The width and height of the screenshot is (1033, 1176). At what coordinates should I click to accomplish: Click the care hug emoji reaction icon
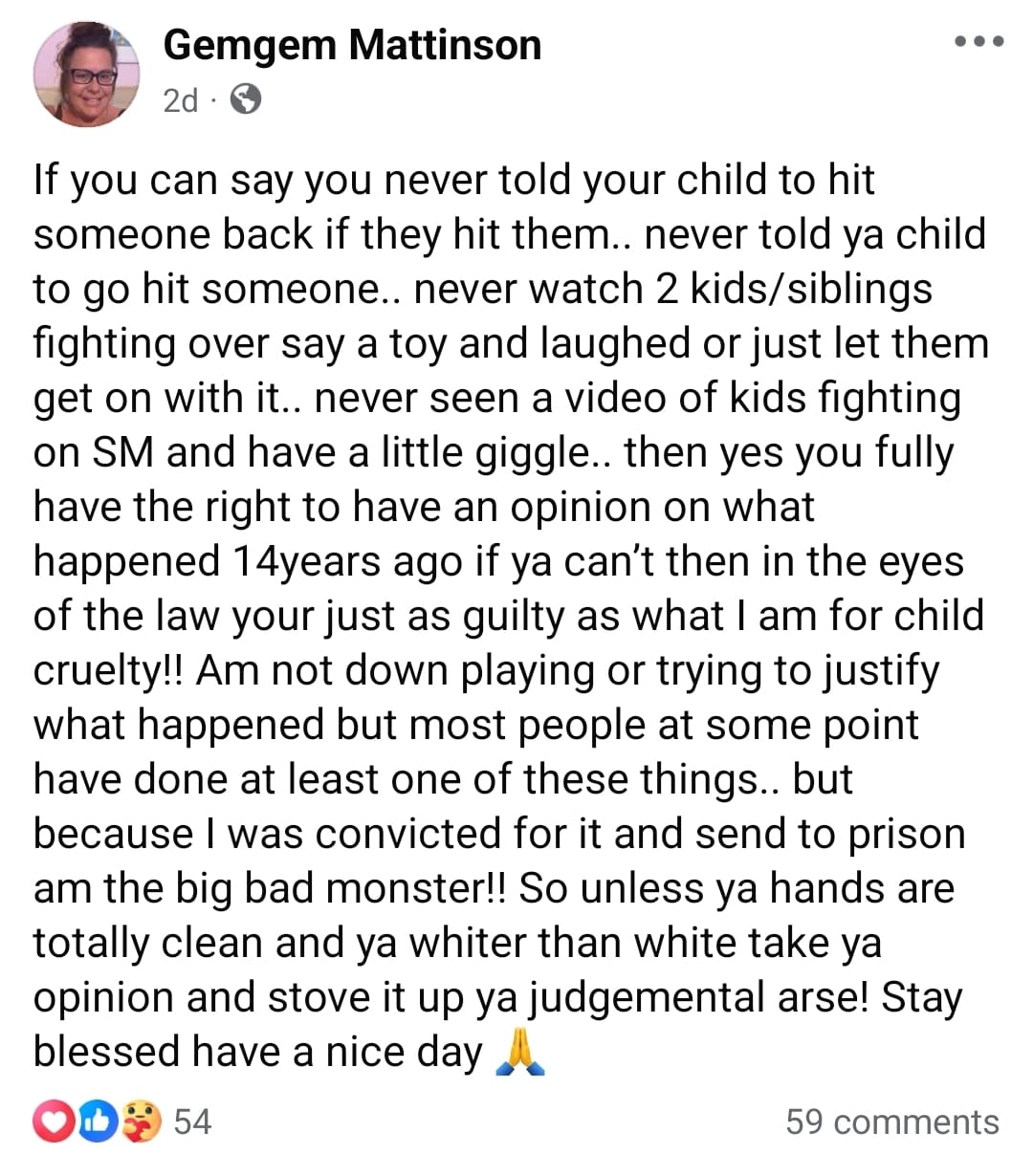click(143, 1122)
